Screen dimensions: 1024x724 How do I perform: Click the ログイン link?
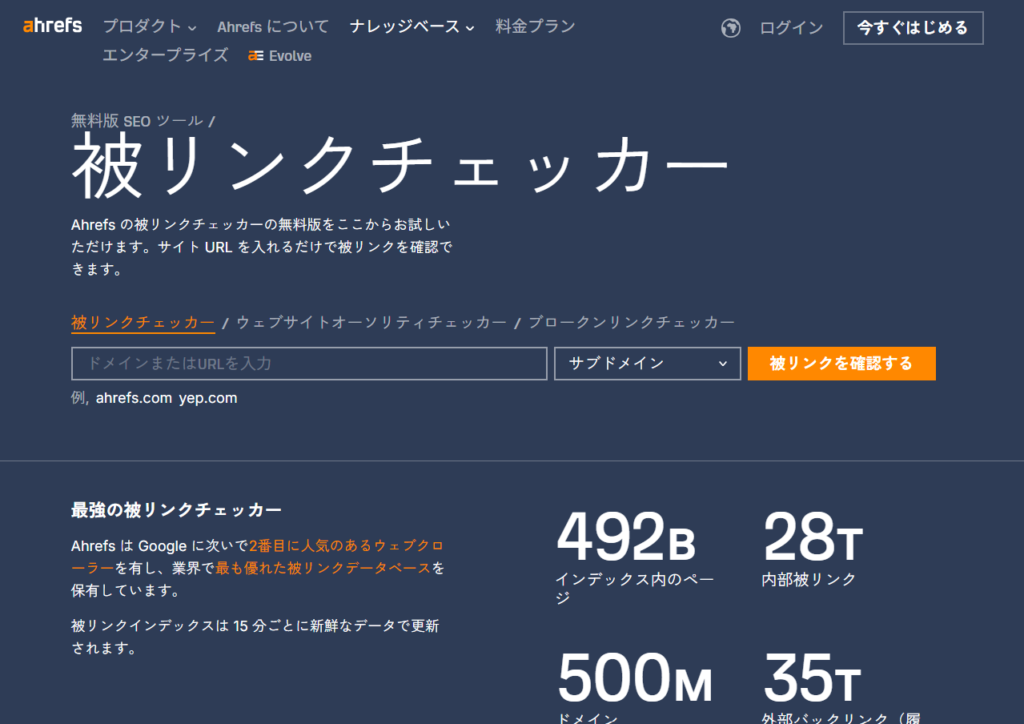coord(791,28)
